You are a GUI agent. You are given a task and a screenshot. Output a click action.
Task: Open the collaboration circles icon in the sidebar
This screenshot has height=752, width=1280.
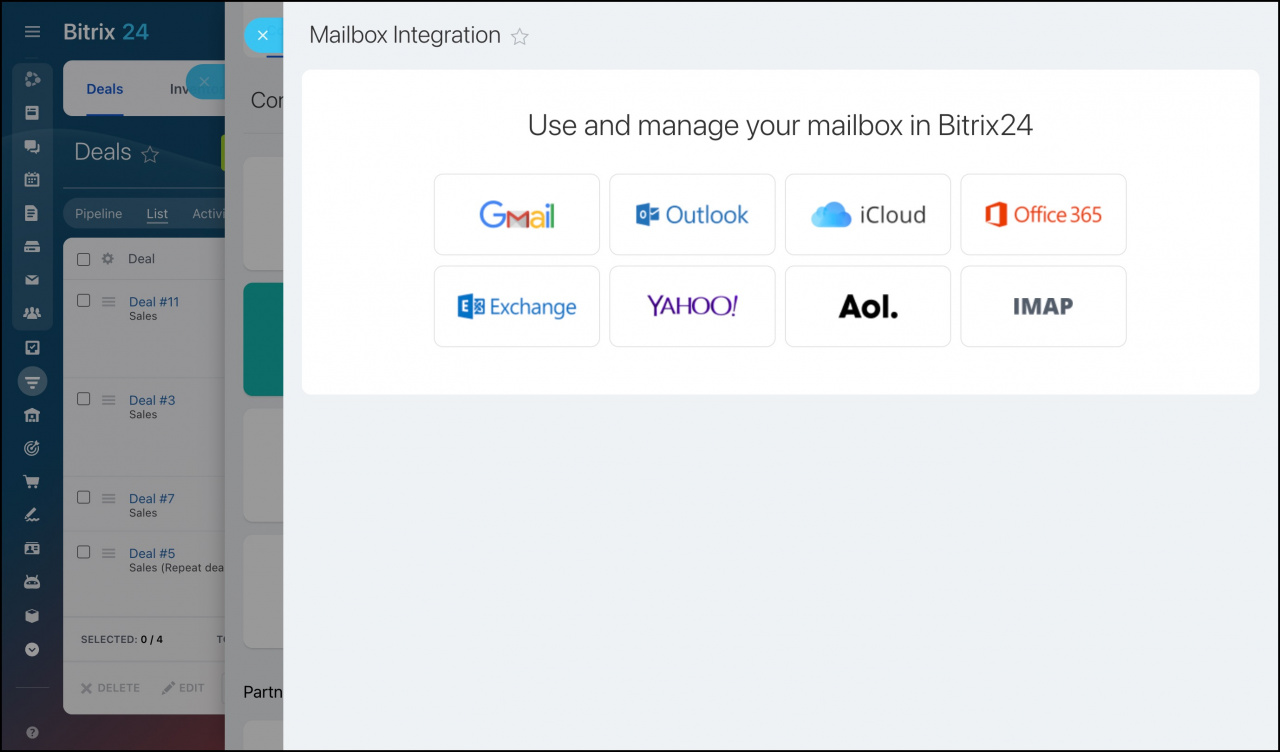point(32,79)
